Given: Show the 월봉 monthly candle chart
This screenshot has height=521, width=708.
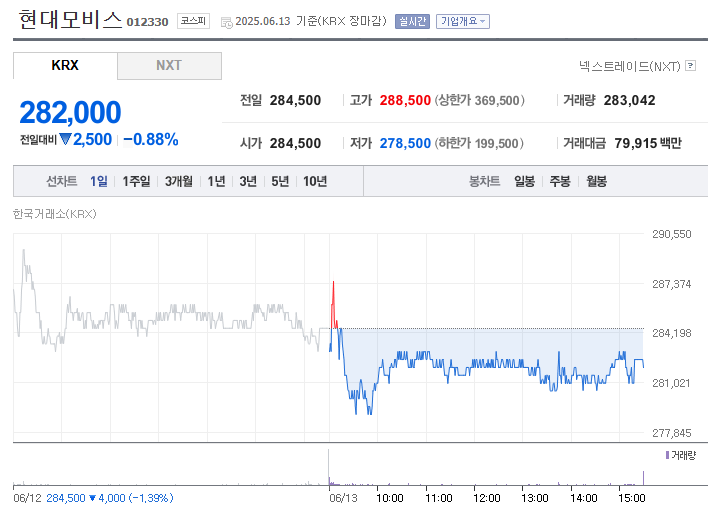Looking at the screenshot, I should pos(596,181).
